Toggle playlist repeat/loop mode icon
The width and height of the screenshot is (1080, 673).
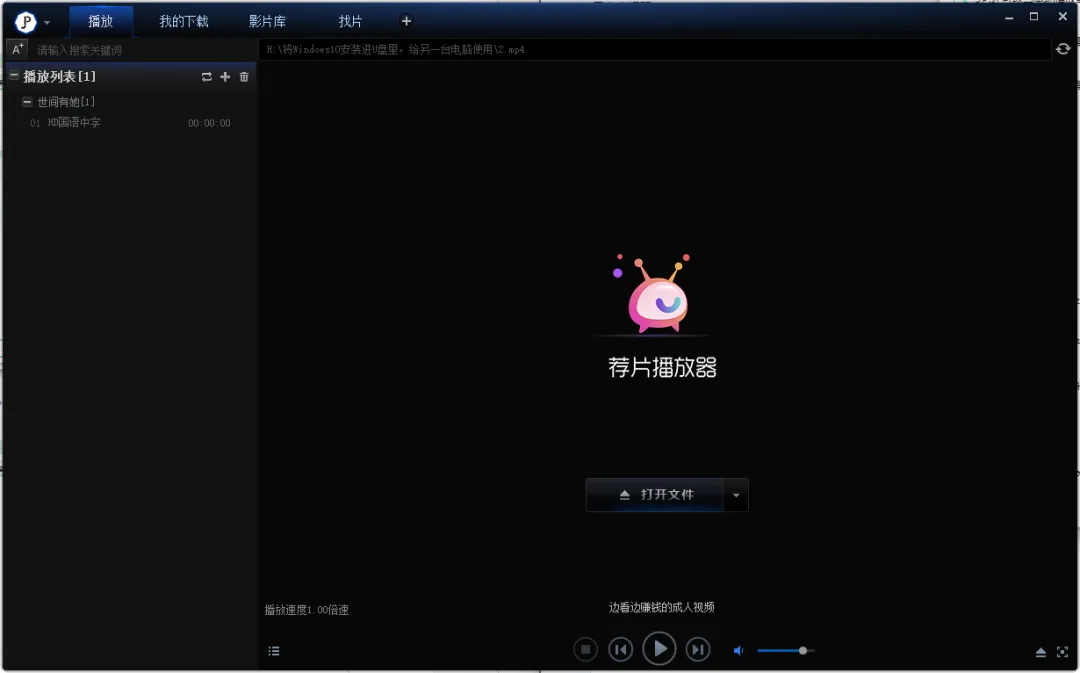[207, 77]
